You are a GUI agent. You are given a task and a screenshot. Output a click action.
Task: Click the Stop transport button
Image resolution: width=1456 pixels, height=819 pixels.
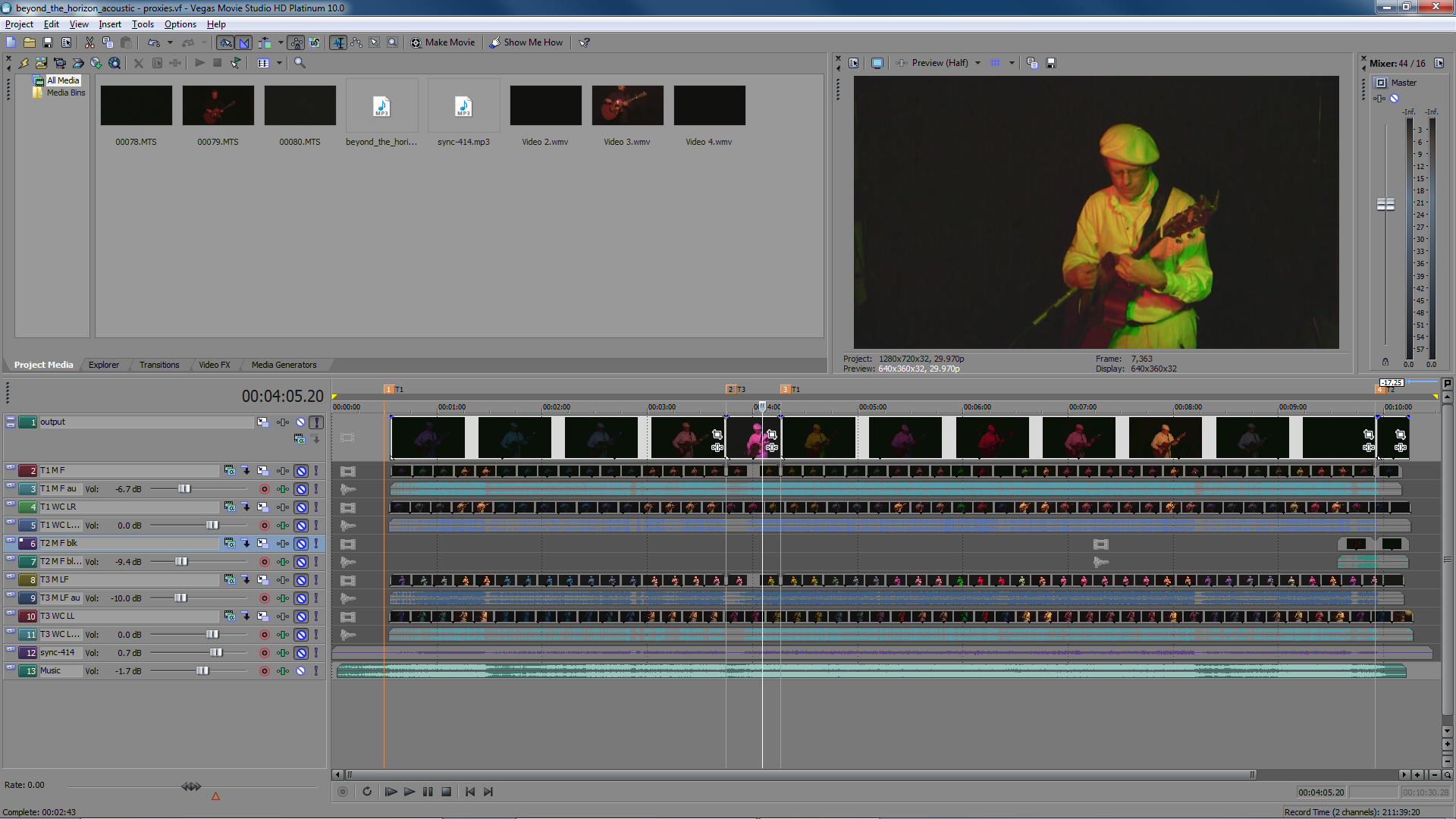tap(447, 792)
